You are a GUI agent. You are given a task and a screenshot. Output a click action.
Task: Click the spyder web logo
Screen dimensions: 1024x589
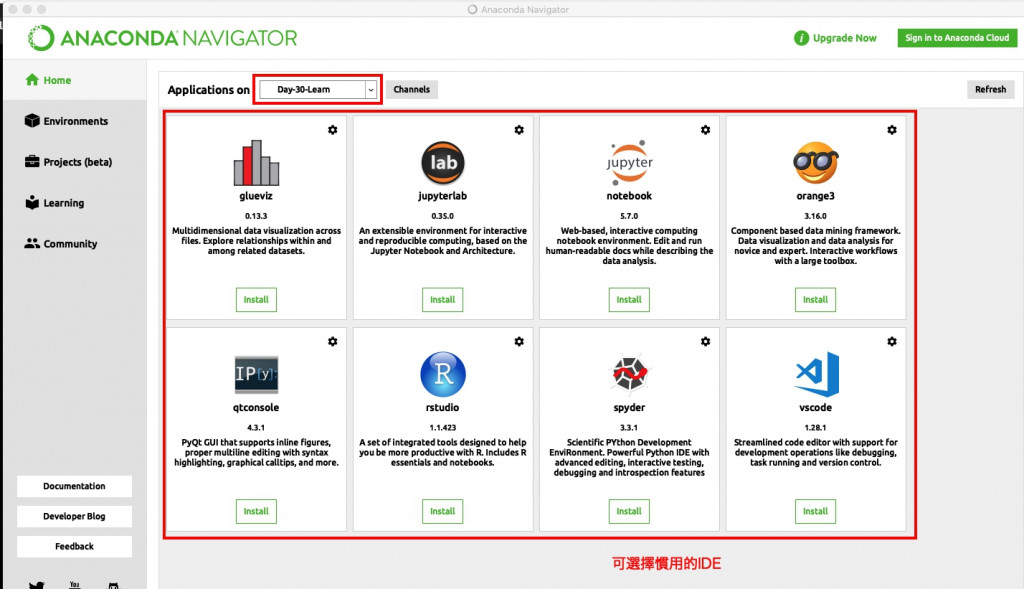click(629, 374)
